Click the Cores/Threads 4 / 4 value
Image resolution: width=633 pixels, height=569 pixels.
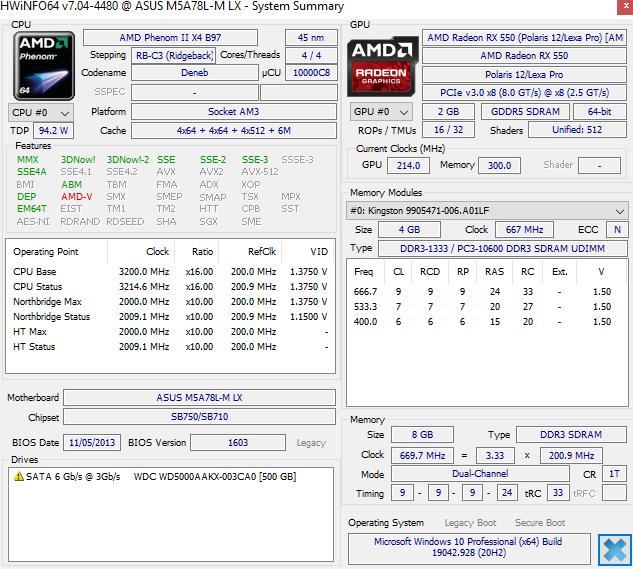(311, 55)
